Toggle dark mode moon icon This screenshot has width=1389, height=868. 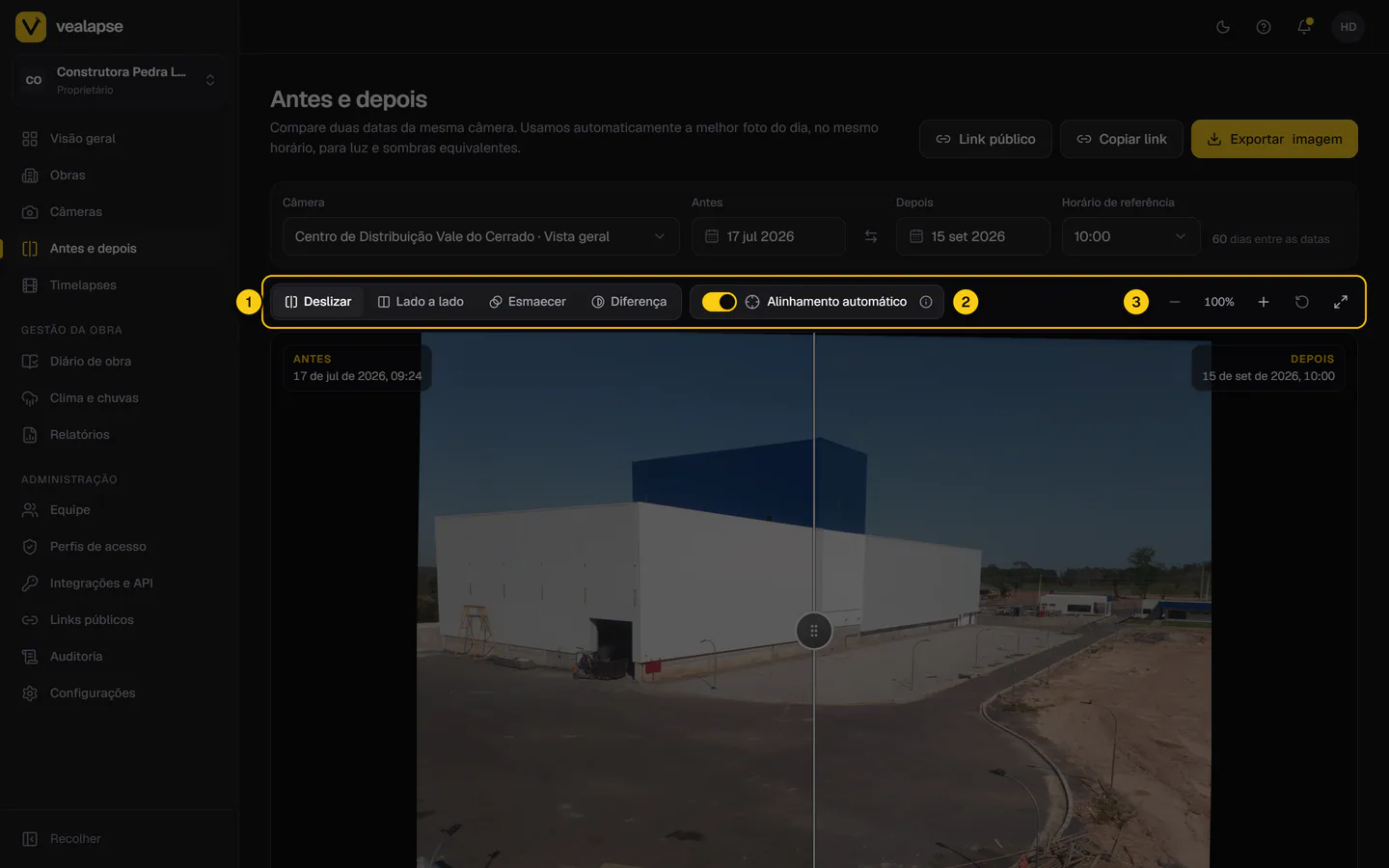click(x=1223, y=27)
